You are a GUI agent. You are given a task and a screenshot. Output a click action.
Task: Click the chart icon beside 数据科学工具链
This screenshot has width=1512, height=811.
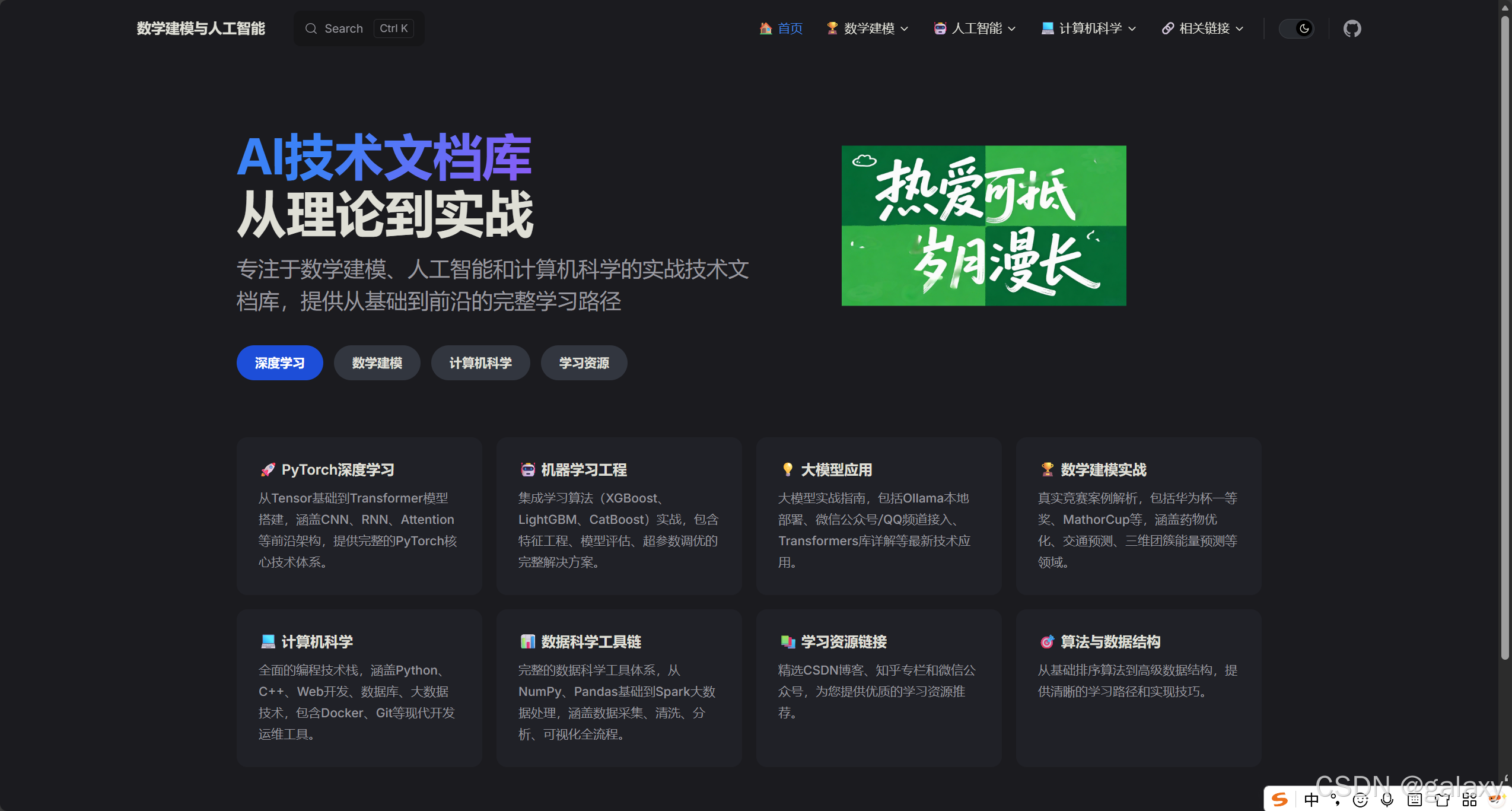point(527,642)
